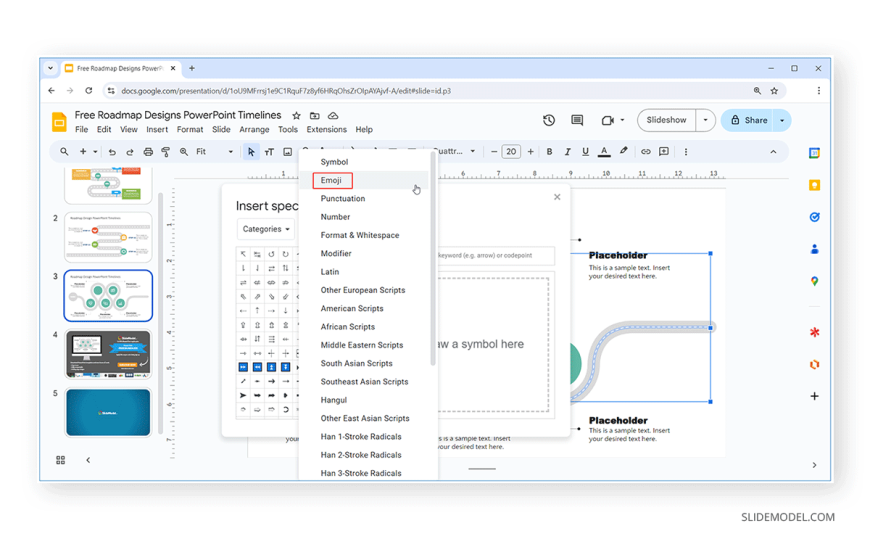Toggle italic formatting
This screenshot has height=539, width=870.
[567, 152]
